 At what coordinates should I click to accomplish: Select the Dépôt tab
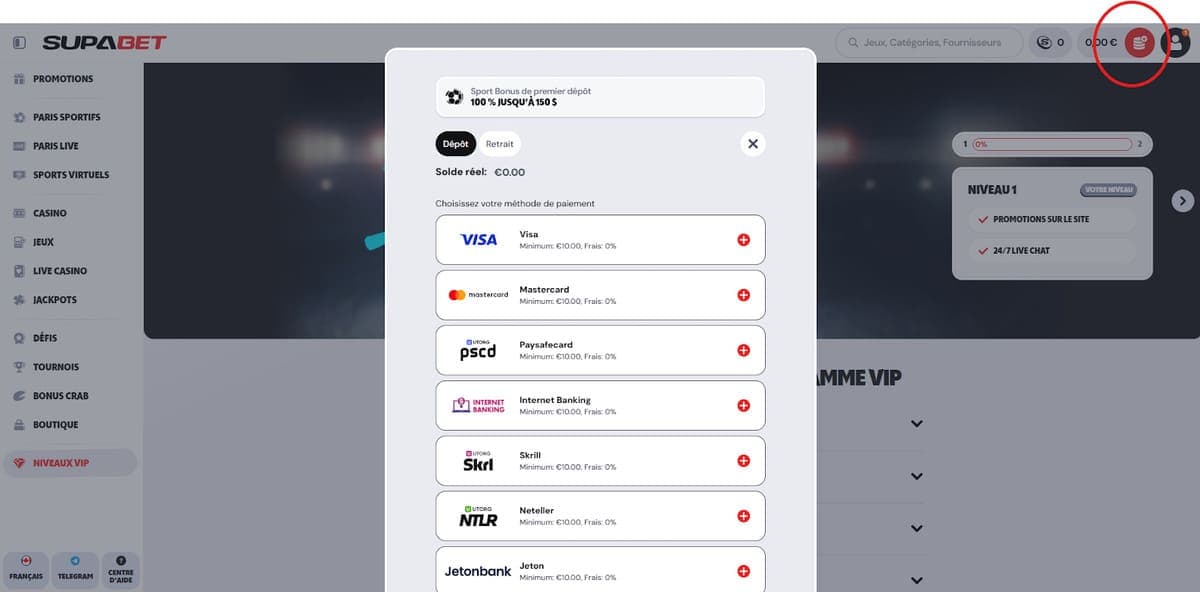click(x=456, y=144)
